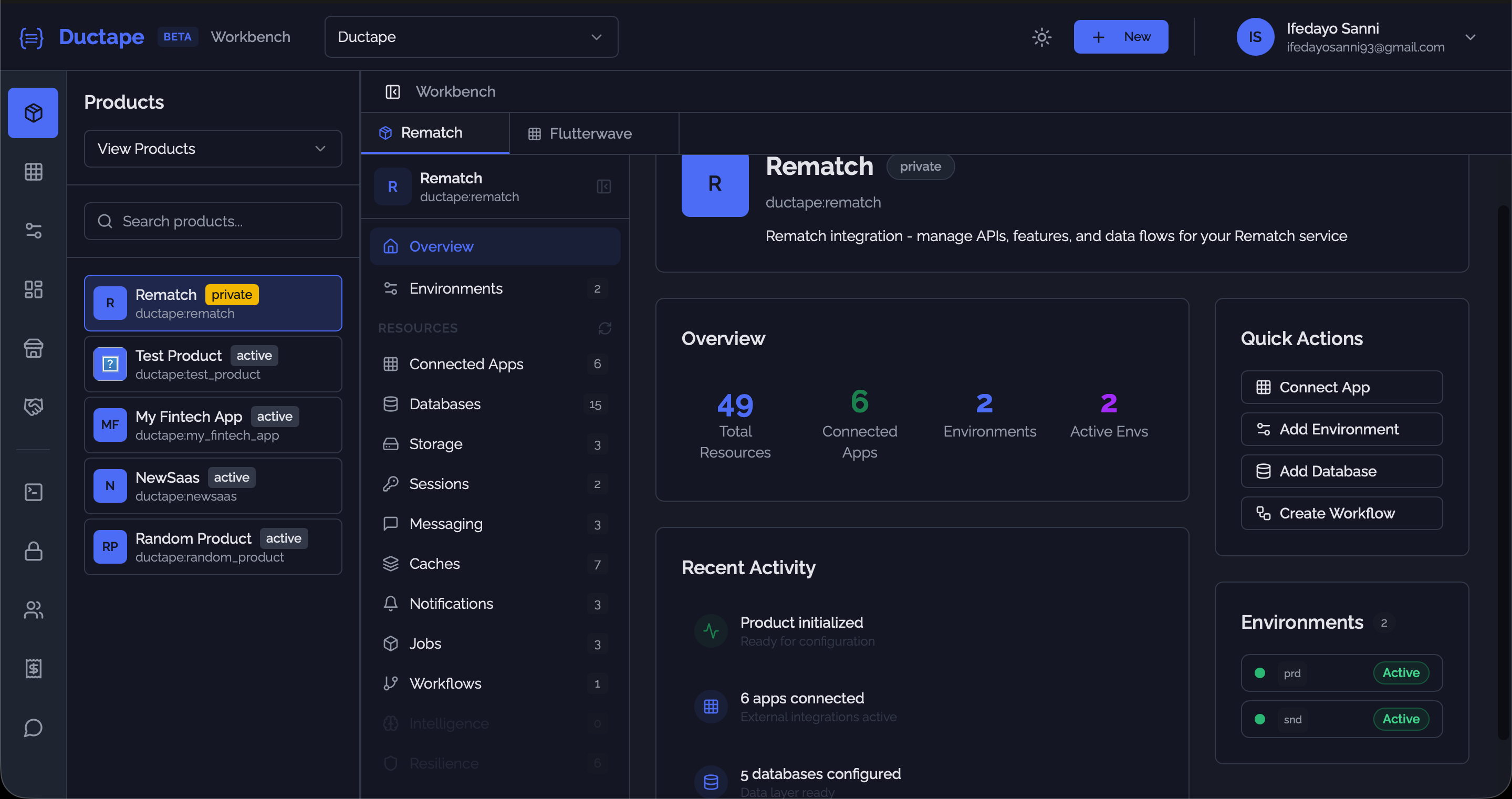
Task: Open Storage resource
Action: point(495,444)
